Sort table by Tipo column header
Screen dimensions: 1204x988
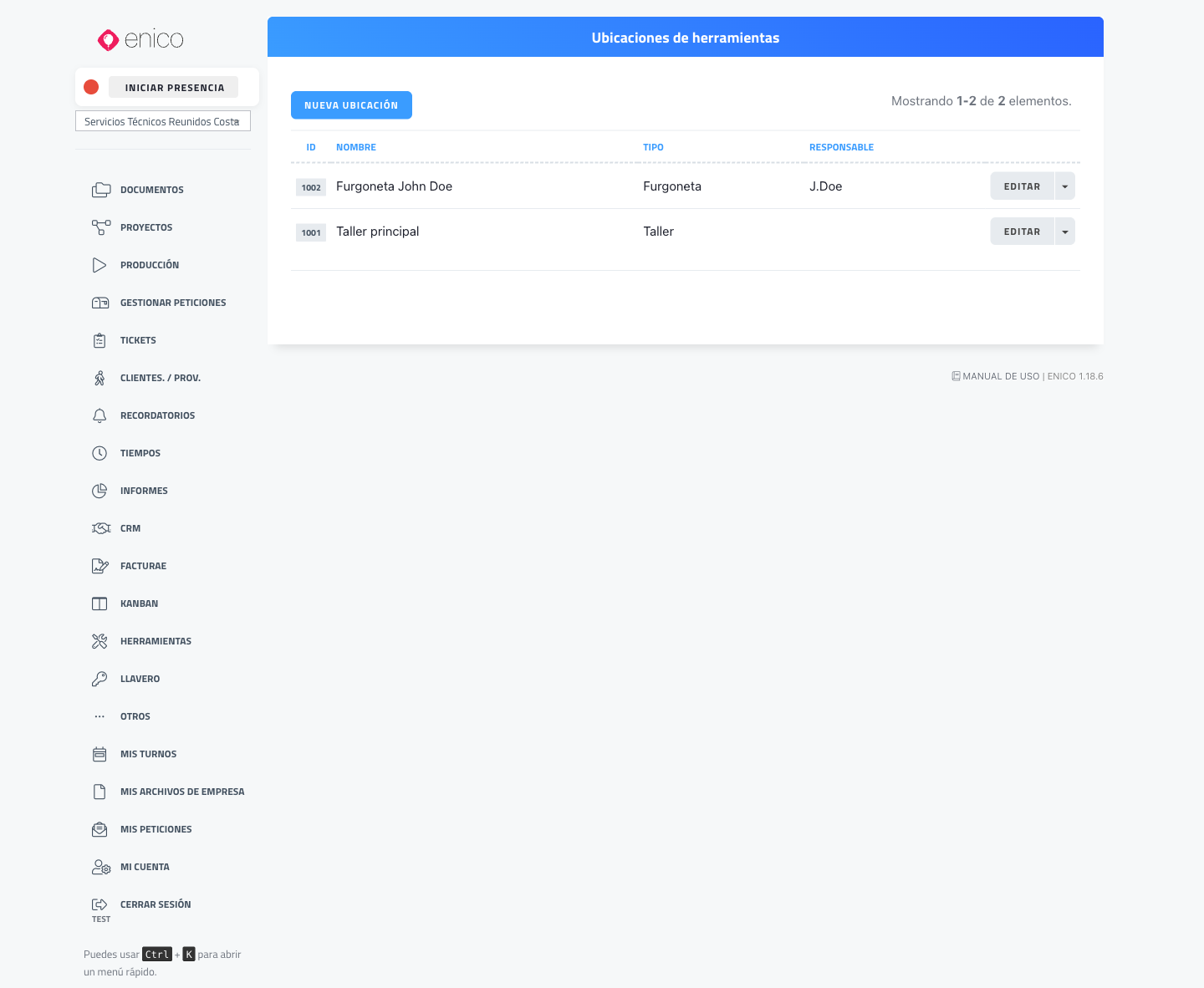coord(653,147)
